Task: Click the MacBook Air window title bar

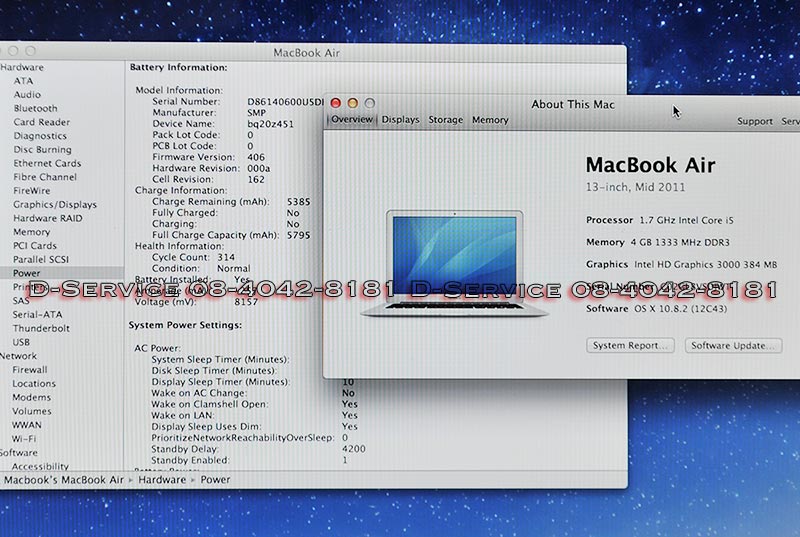Action: [x=306, y=53]
